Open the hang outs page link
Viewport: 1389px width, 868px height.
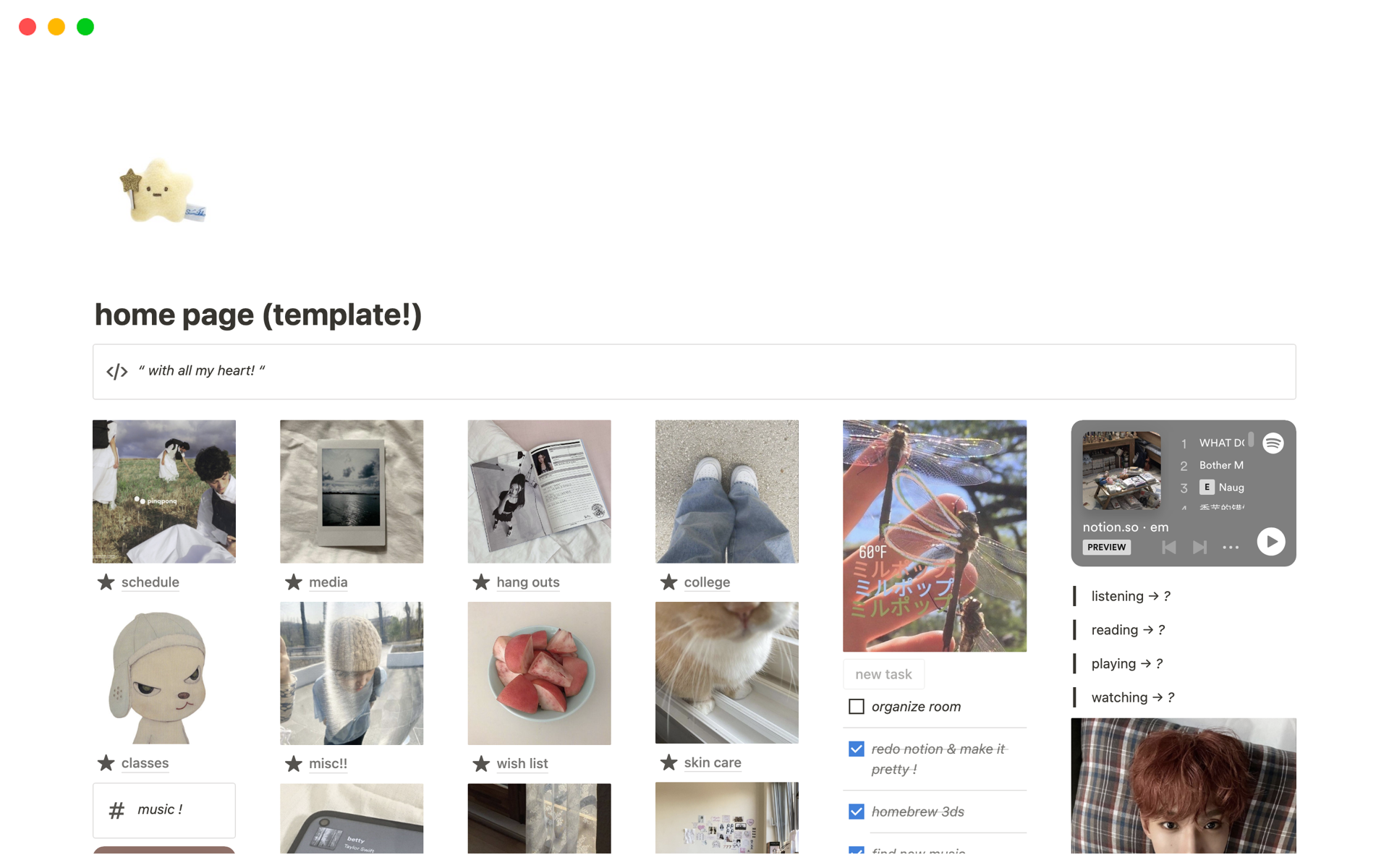527,582
